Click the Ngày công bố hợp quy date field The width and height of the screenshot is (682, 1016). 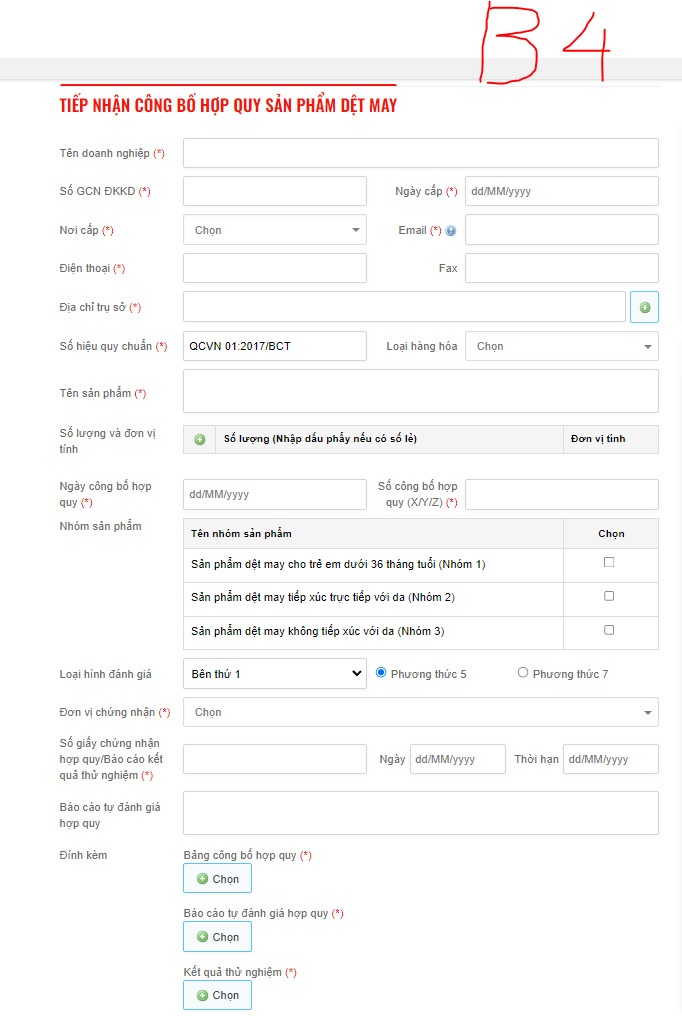pos(275,494)
